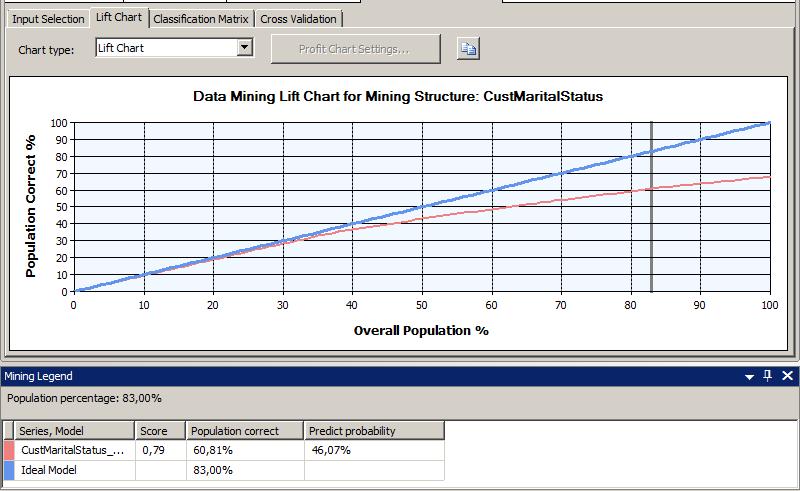Open the Chart type dropdown

pos(245,48)
